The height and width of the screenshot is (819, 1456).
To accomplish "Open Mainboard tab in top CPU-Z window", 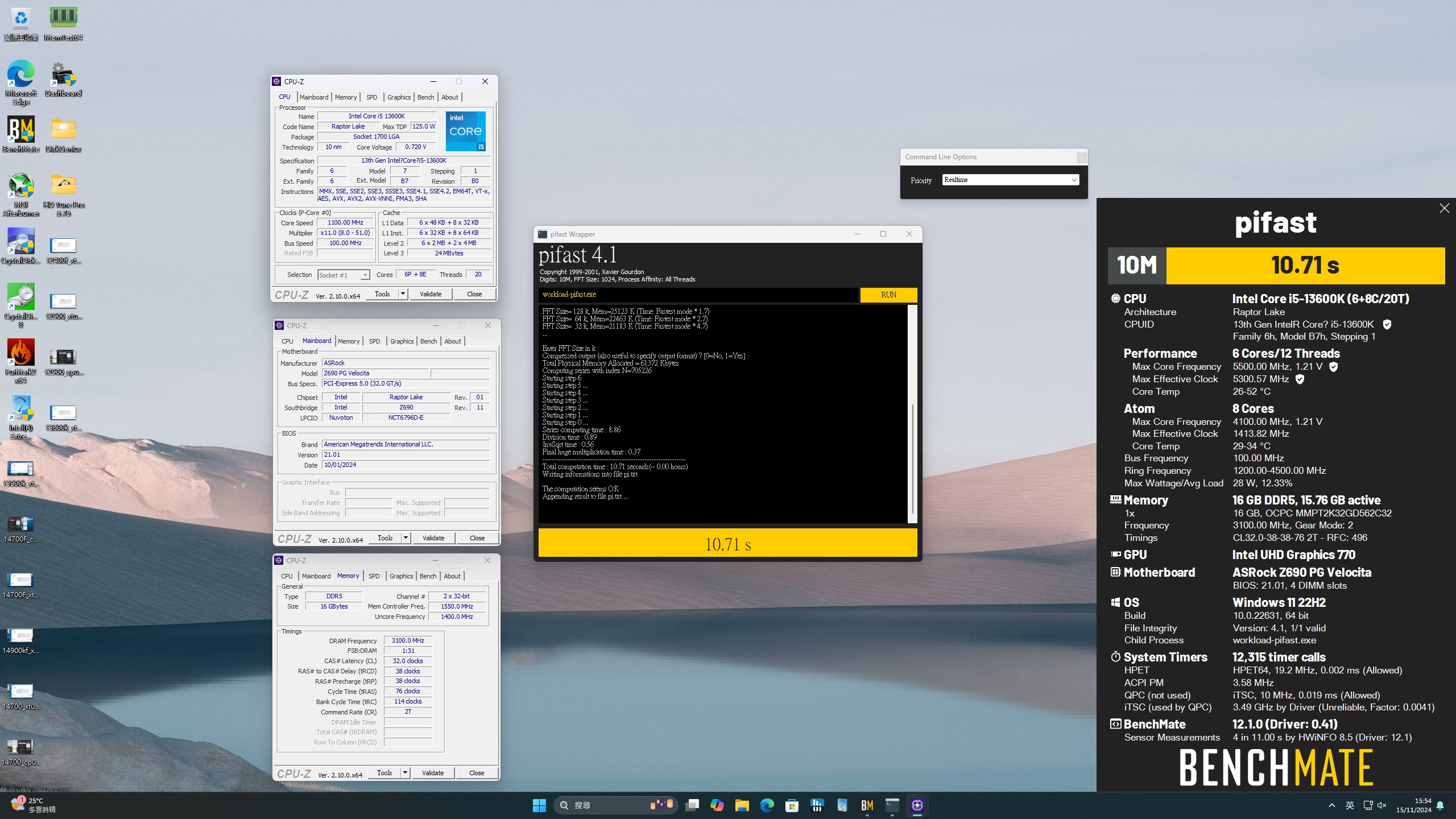I will click(314, 97).
